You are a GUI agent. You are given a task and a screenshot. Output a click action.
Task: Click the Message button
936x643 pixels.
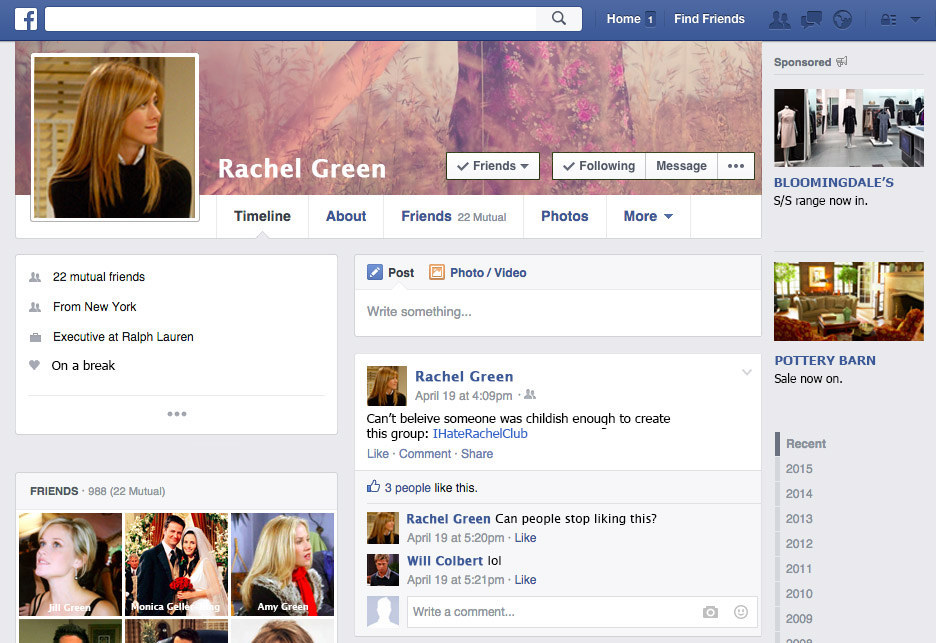point(681,166)
